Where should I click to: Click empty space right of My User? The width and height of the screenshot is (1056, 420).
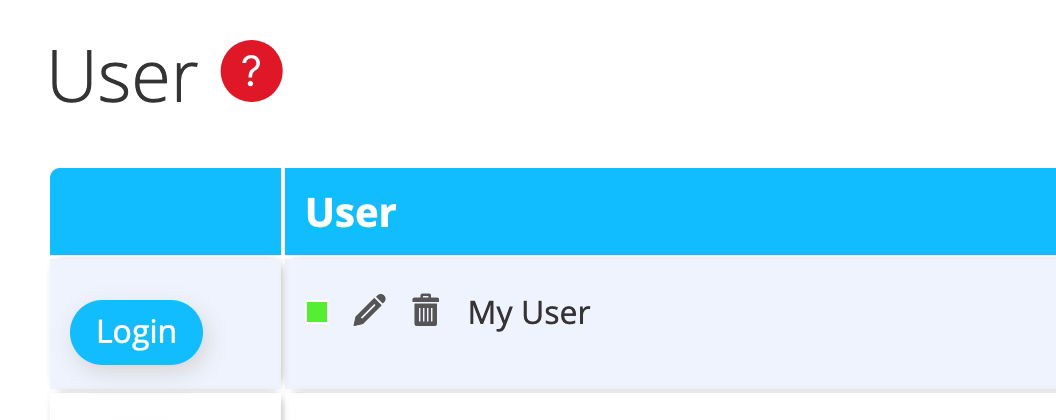820,320
